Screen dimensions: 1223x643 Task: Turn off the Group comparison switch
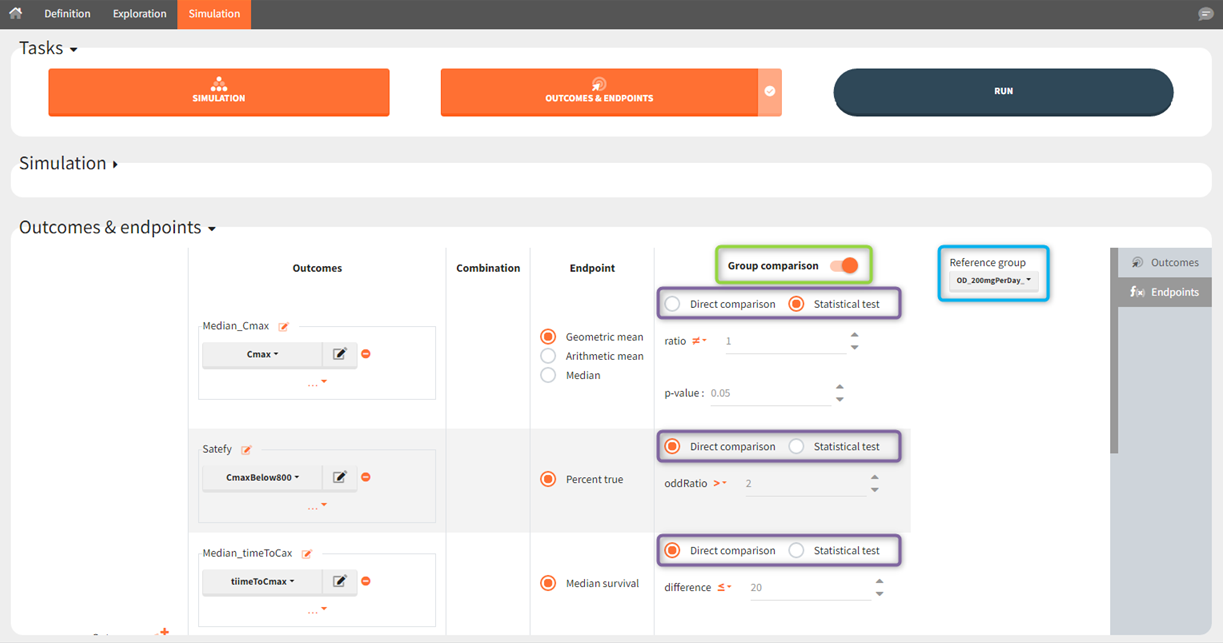coord(845,266)
